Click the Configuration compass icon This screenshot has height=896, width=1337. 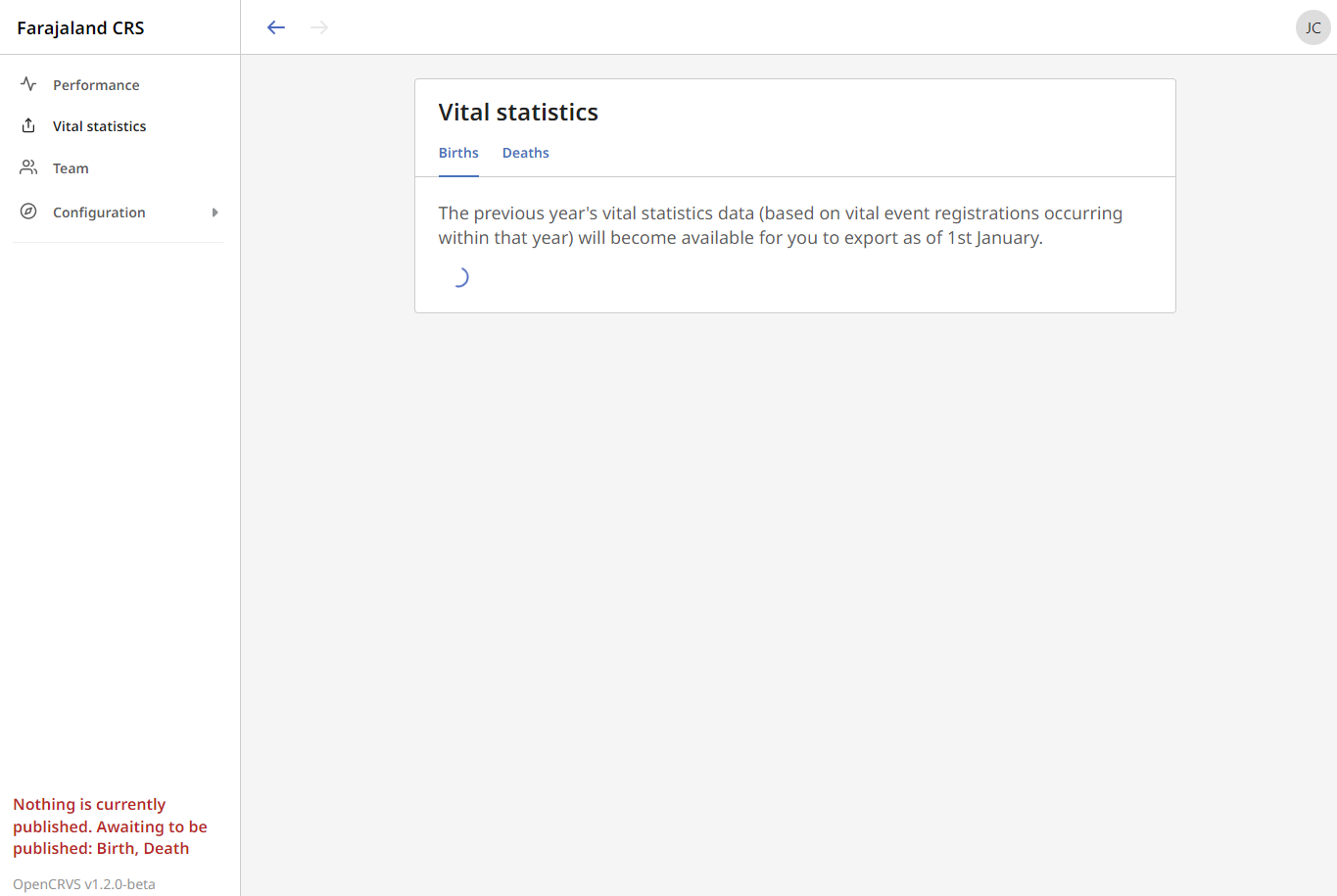27,212
